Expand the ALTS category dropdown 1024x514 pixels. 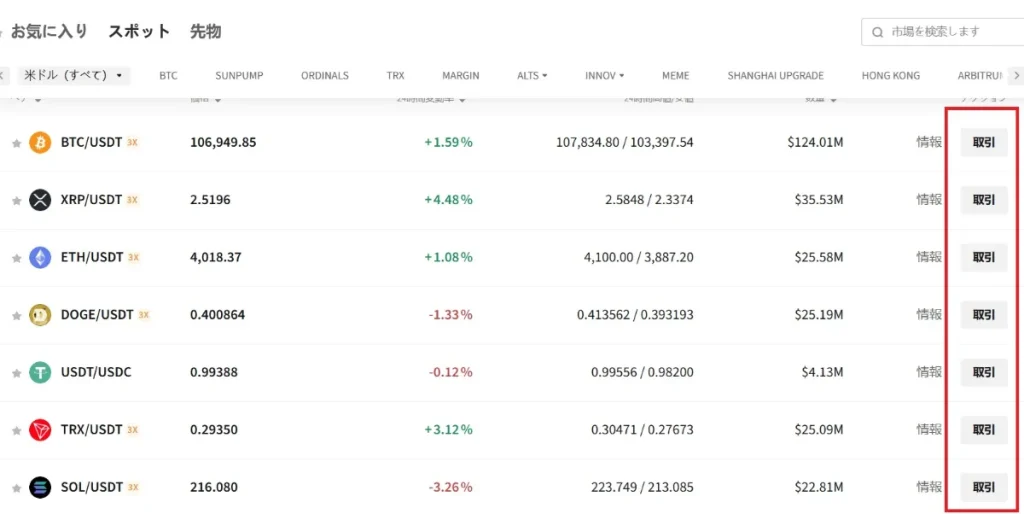tap(532, 75)
